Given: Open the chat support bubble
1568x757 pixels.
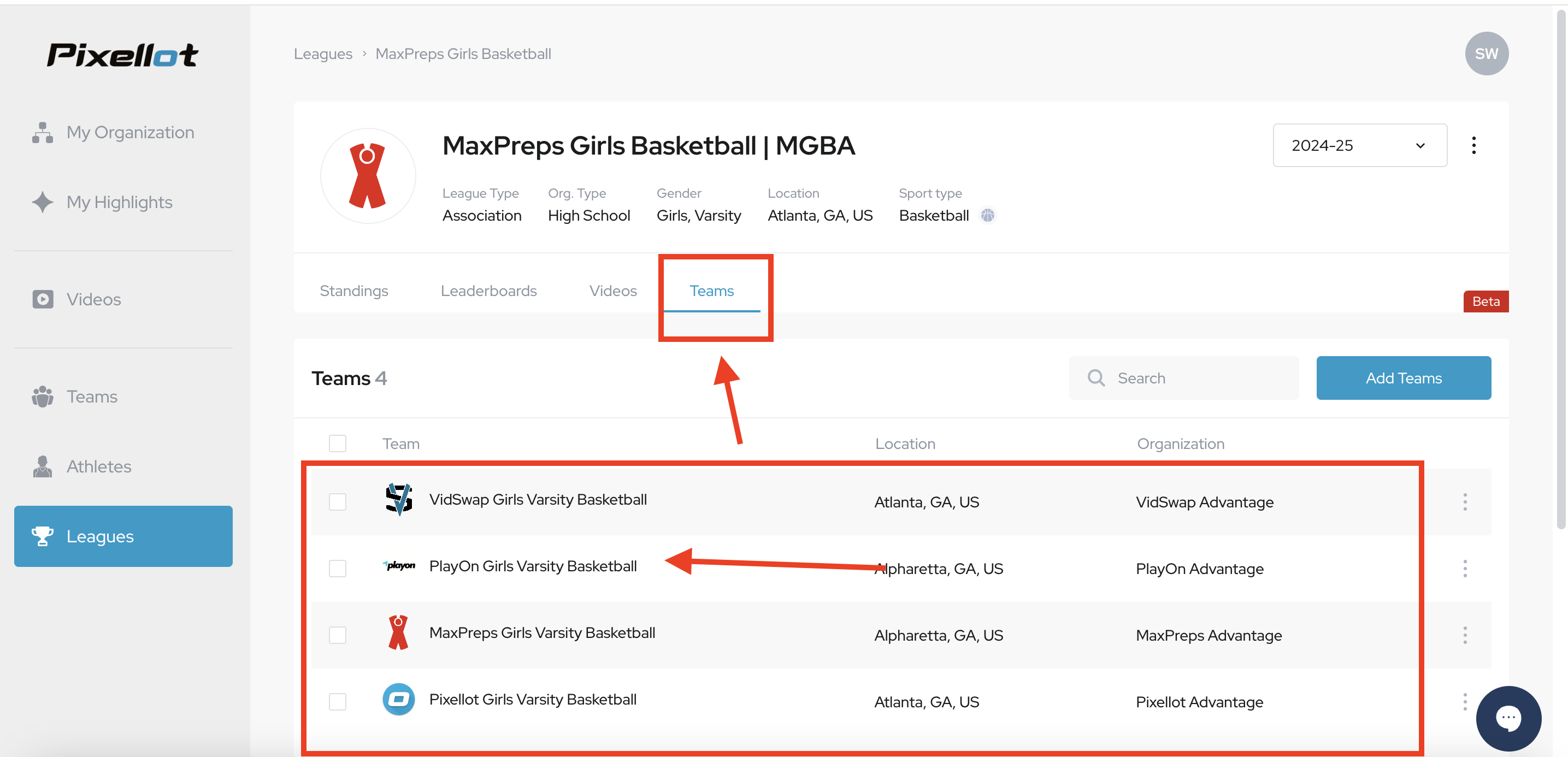Looking at the screenshot, I should pos(1508,718).
